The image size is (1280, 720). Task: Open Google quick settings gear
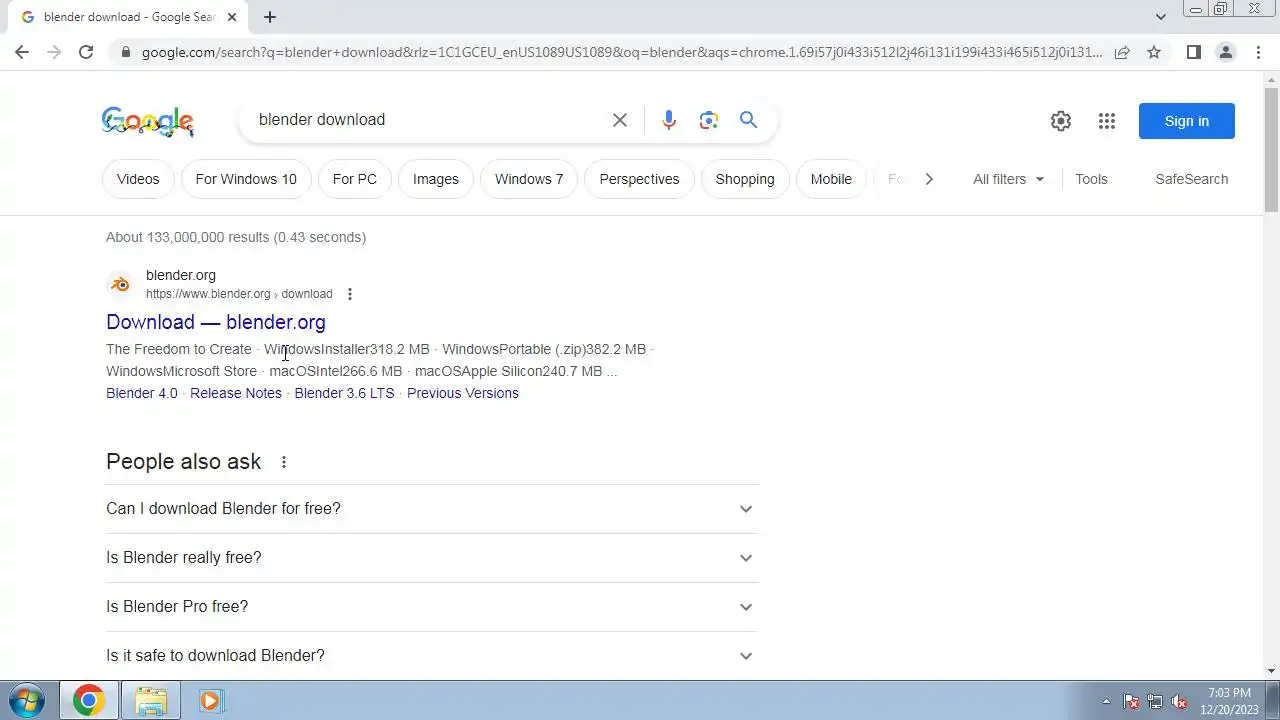[1061, 121]
